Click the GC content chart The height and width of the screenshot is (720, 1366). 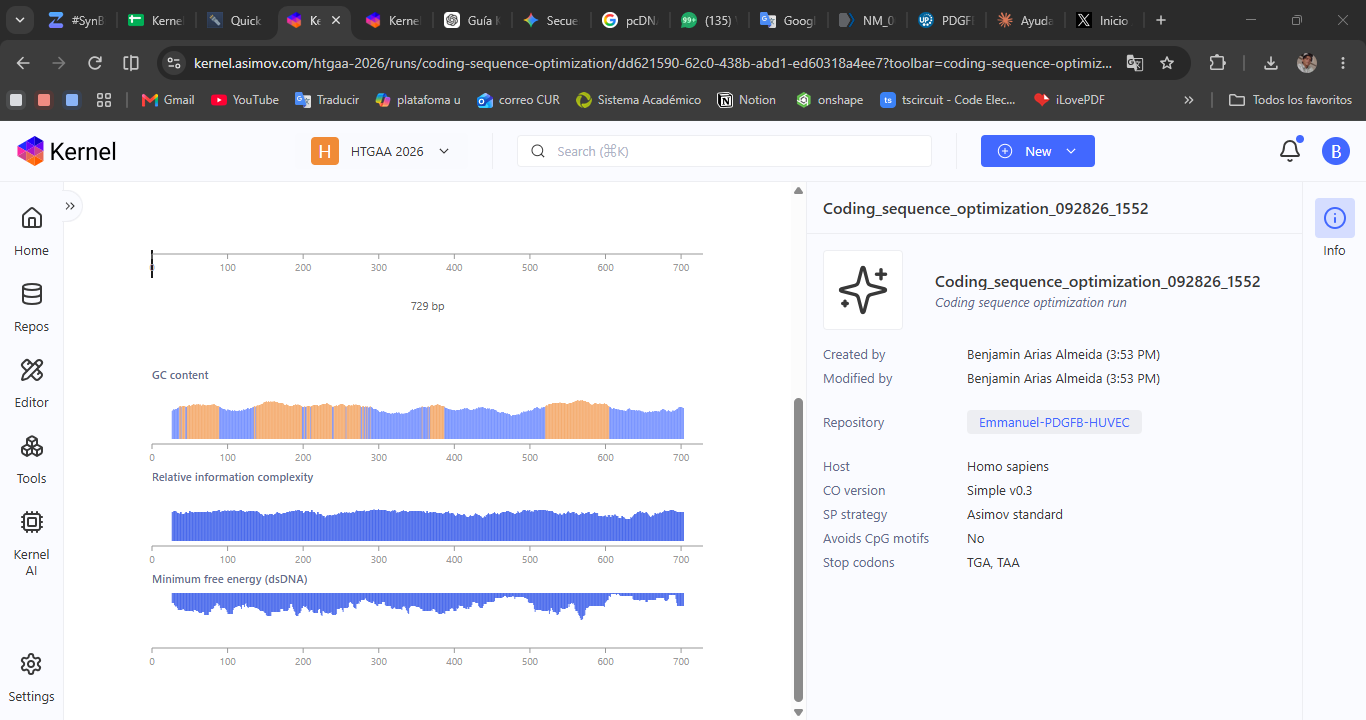point(427,420)
